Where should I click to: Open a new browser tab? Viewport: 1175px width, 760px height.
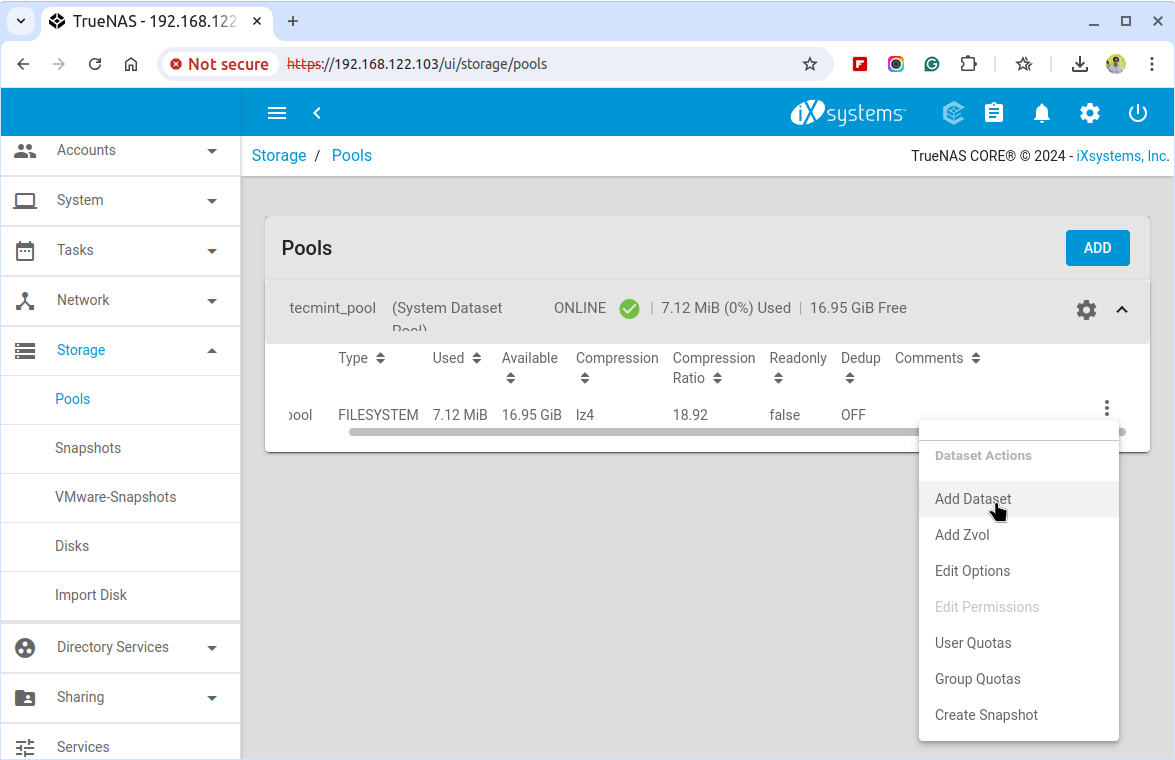pos(293,21)
